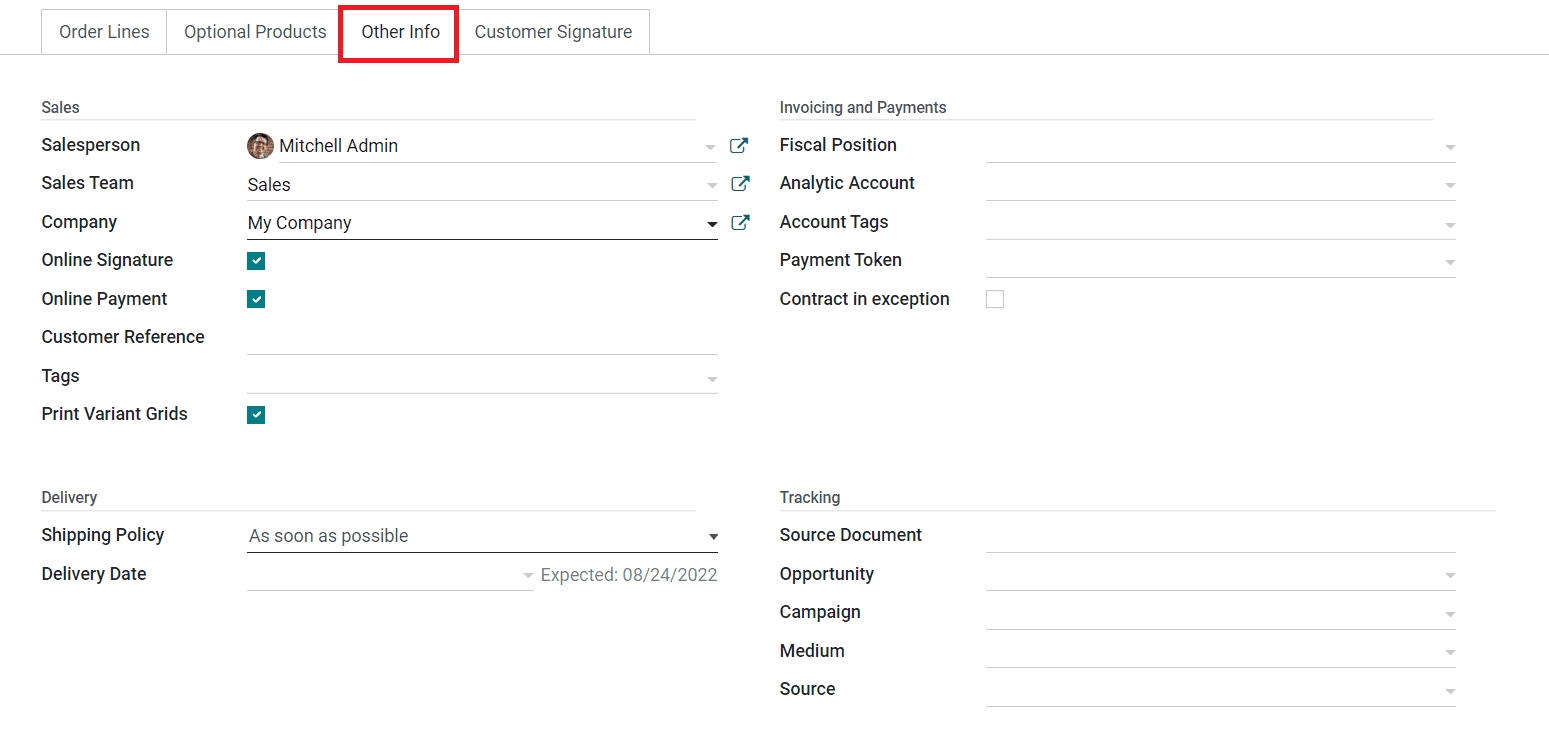This screenshot has height=730, width=1549.
Task: Open the Delivery Date picker dropdown
Action: coord(528,576)
